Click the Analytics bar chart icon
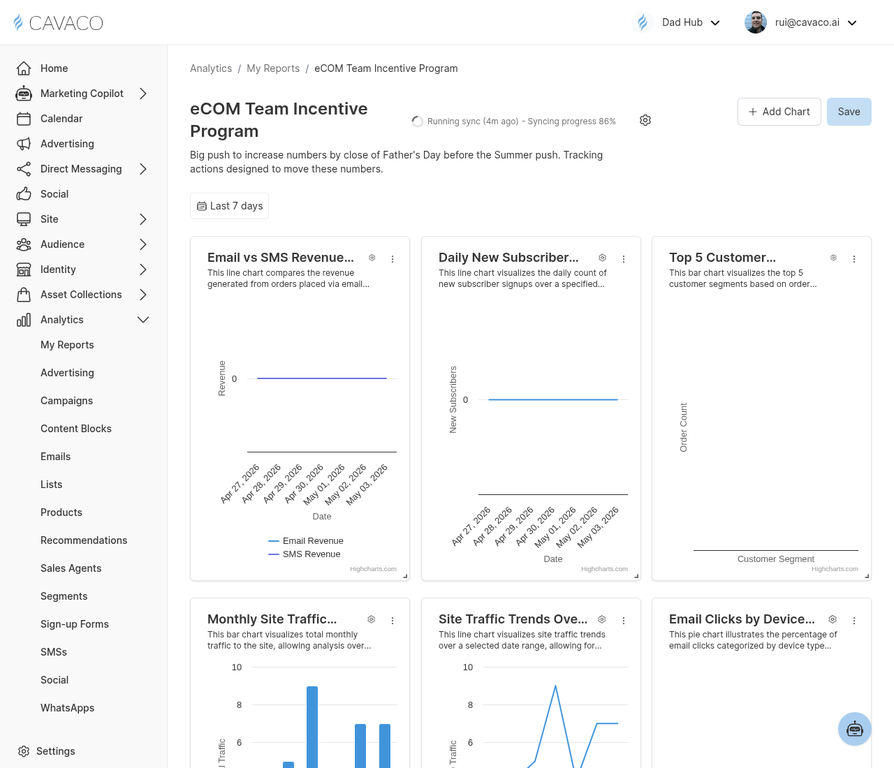This screenshot has width=894, height=768. [x=23, y=320]
